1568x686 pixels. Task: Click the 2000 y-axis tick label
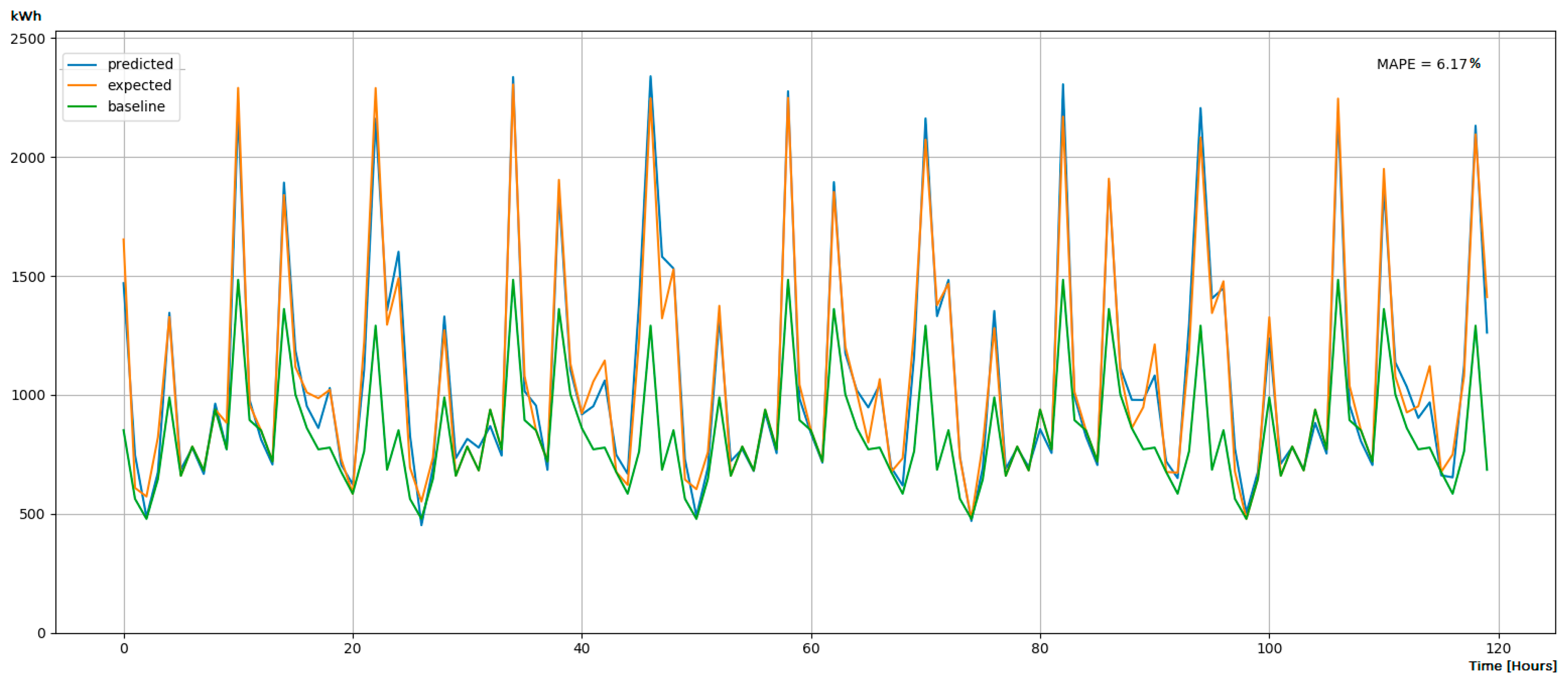coord(28,158)
